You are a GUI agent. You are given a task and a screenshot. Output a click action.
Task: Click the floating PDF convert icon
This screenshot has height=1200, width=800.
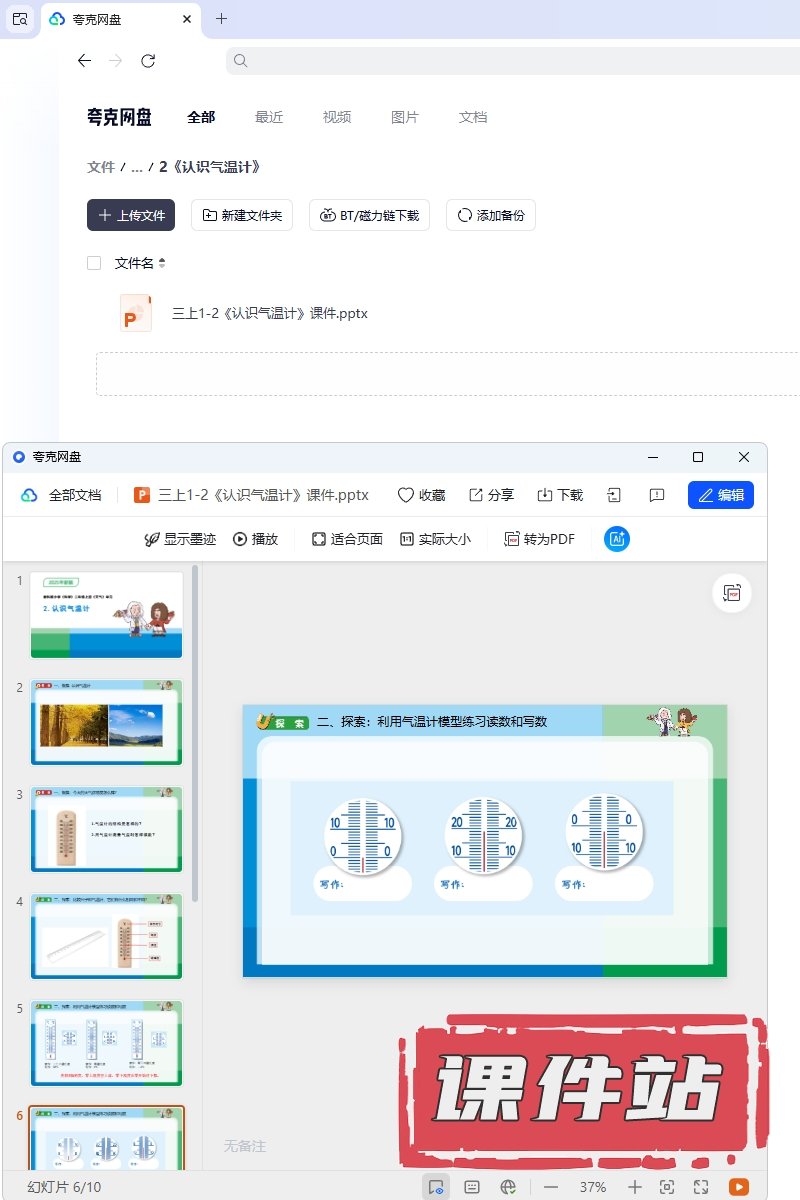tap(732, 593)
